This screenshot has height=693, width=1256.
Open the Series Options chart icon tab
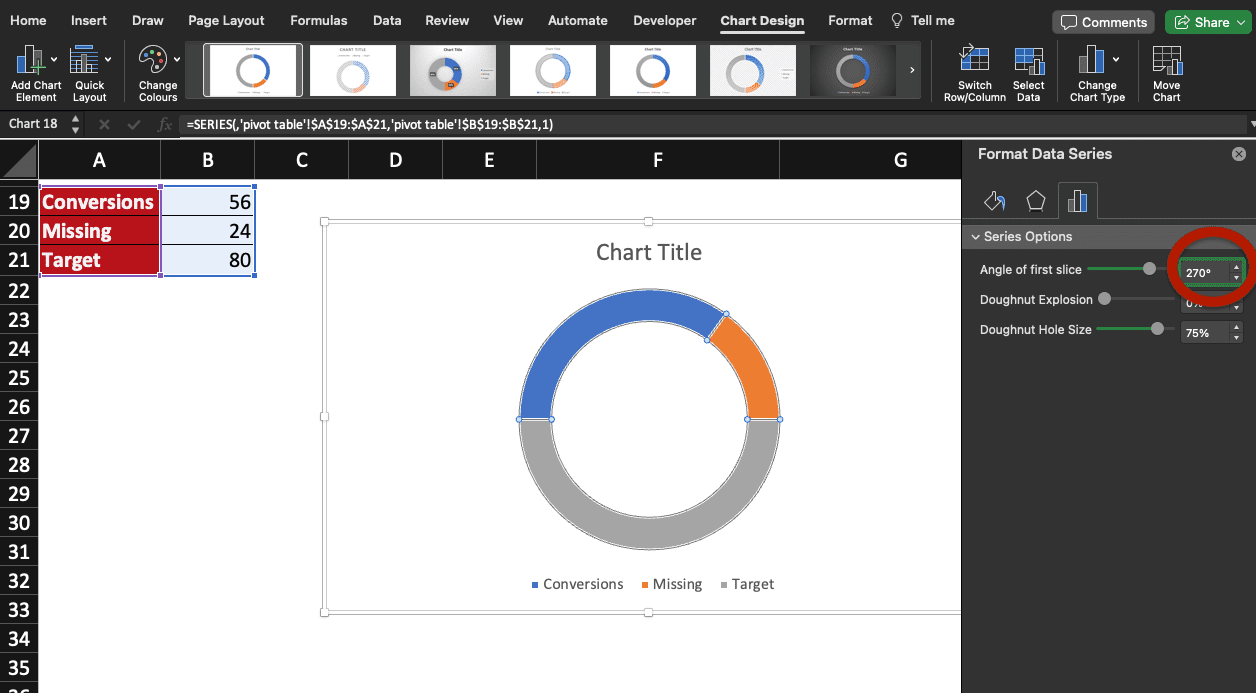point(1078,200)
